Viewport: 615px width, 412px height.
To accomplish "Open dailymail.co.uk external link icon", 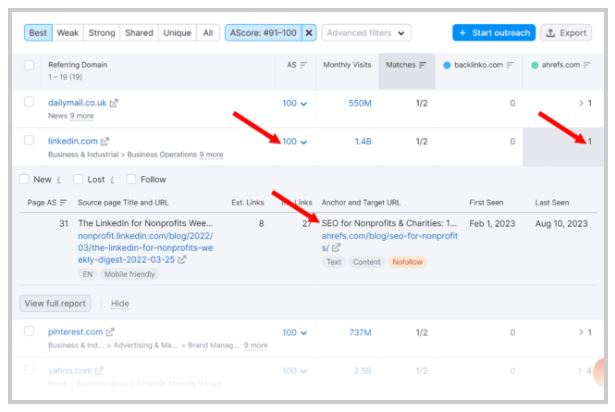I will (x=114, y=103).
